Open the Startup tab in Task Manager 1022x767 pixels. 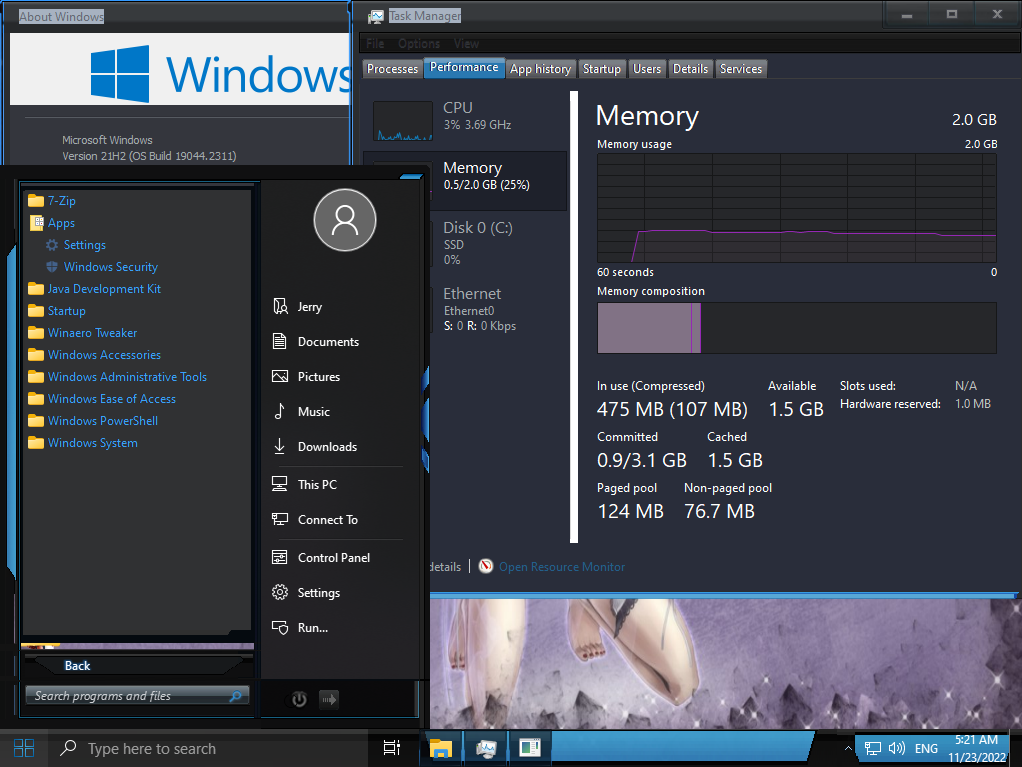(x=602, y=69)
